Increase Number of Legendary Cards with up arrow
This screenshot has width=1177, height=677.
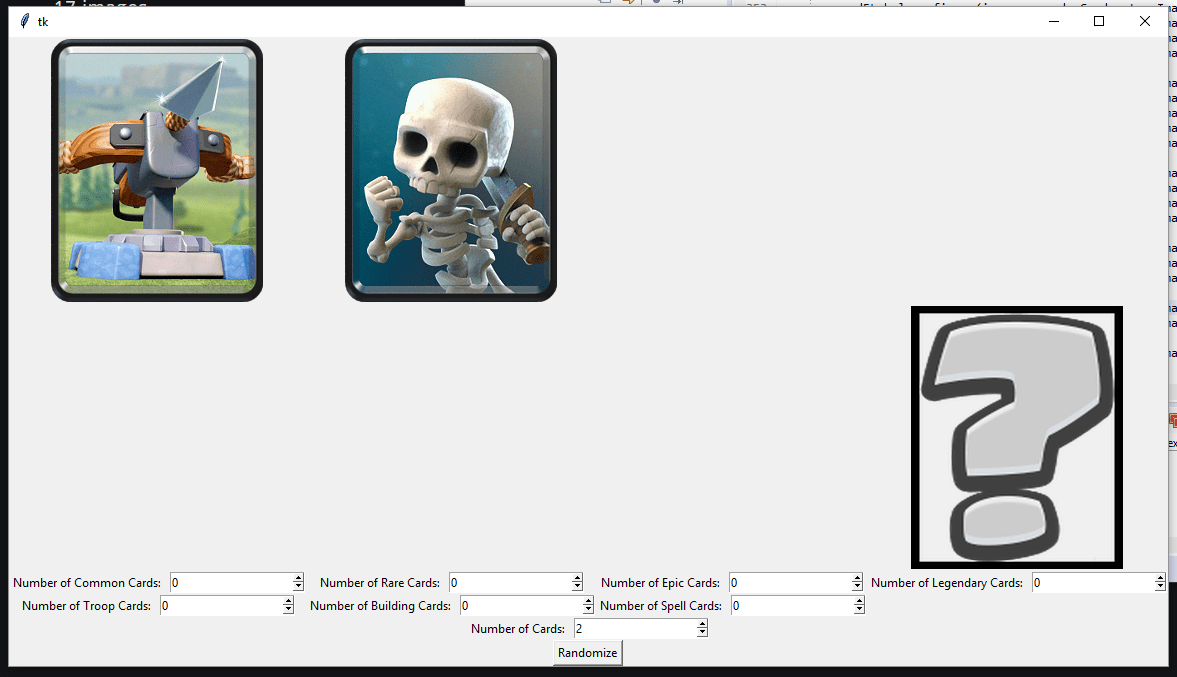(1160, 579)
